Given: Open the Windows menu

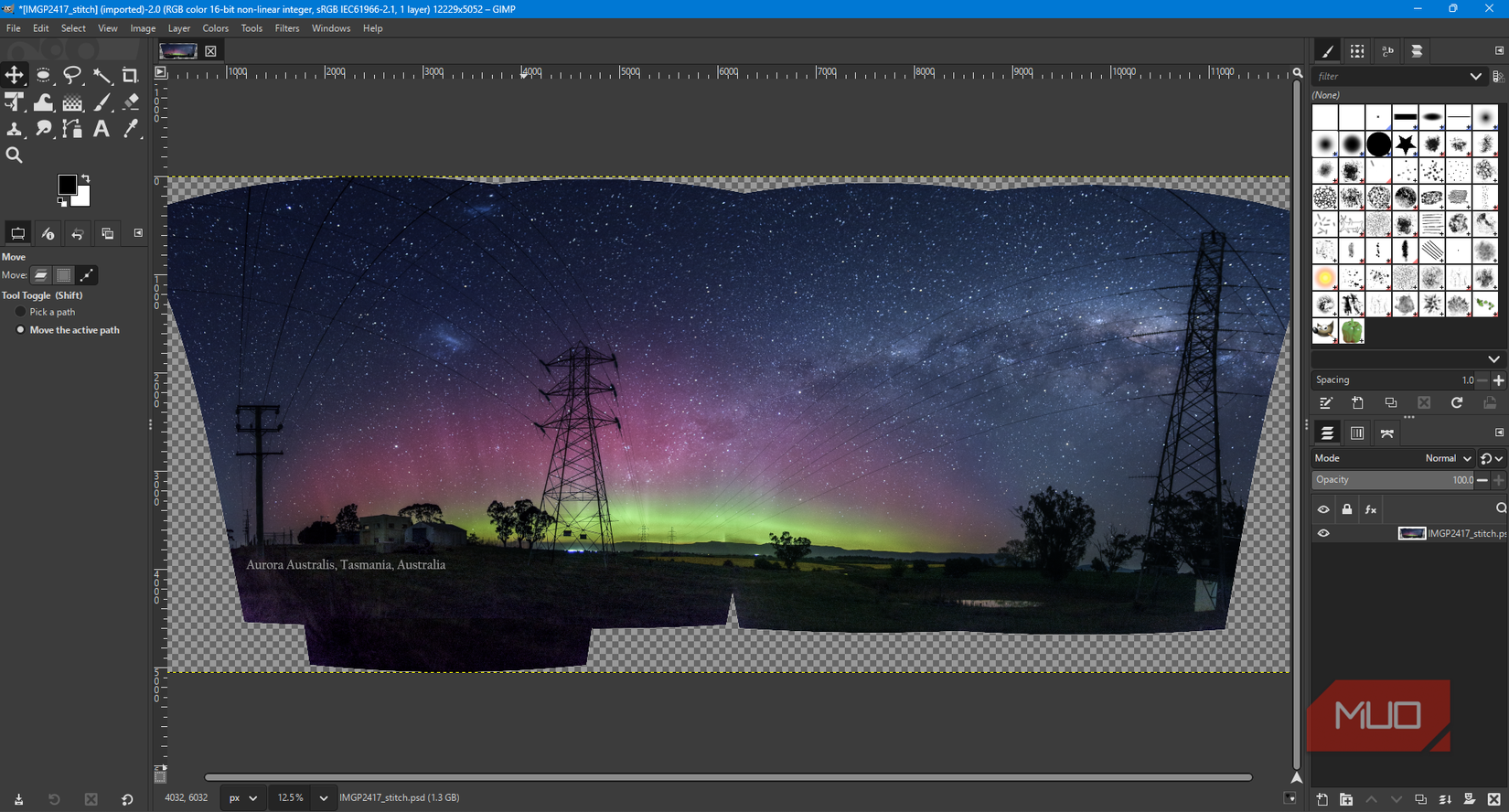Looking at the screenshot, I should pos(331,28).
